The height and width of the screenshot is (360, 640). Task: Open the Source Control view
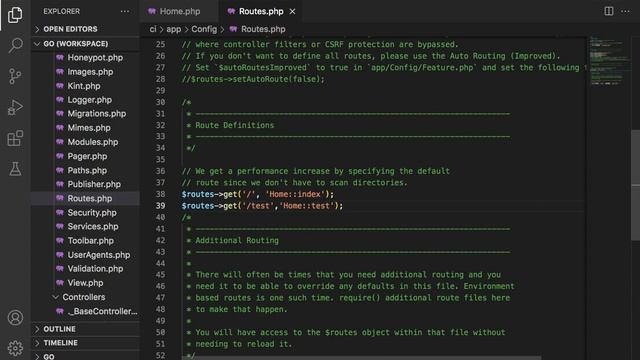[x=15, y=76]
